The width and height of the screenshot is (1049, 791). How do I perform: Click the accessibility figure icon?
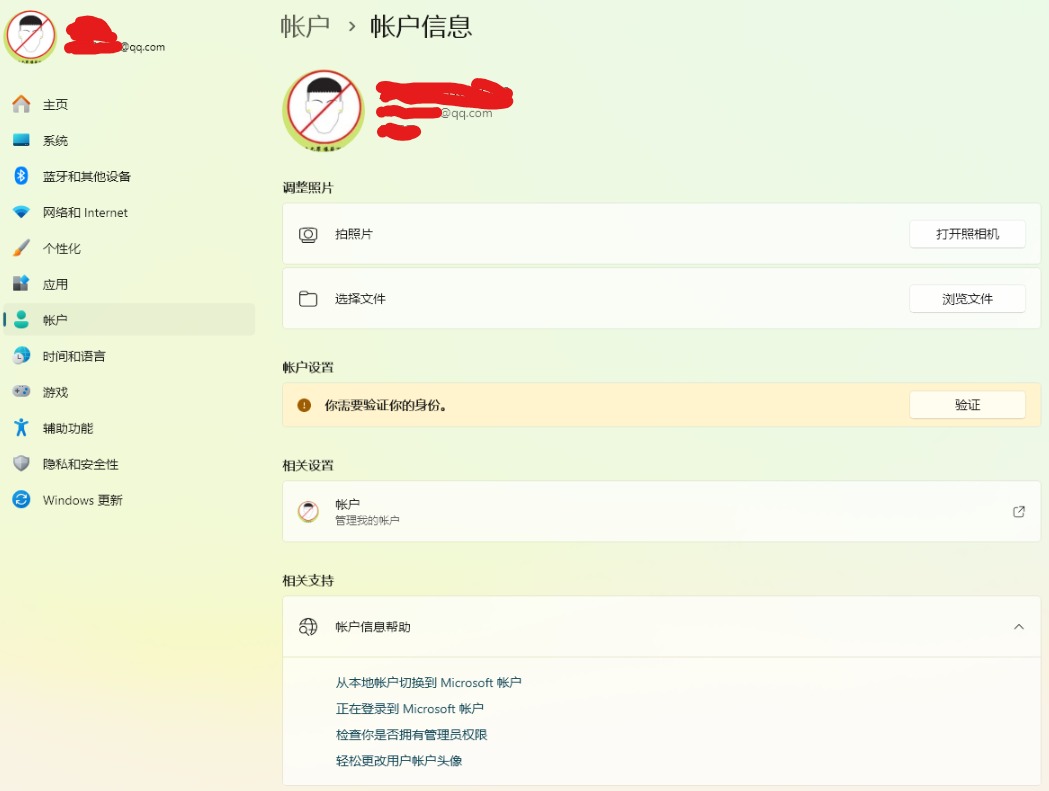coord(21,427)
